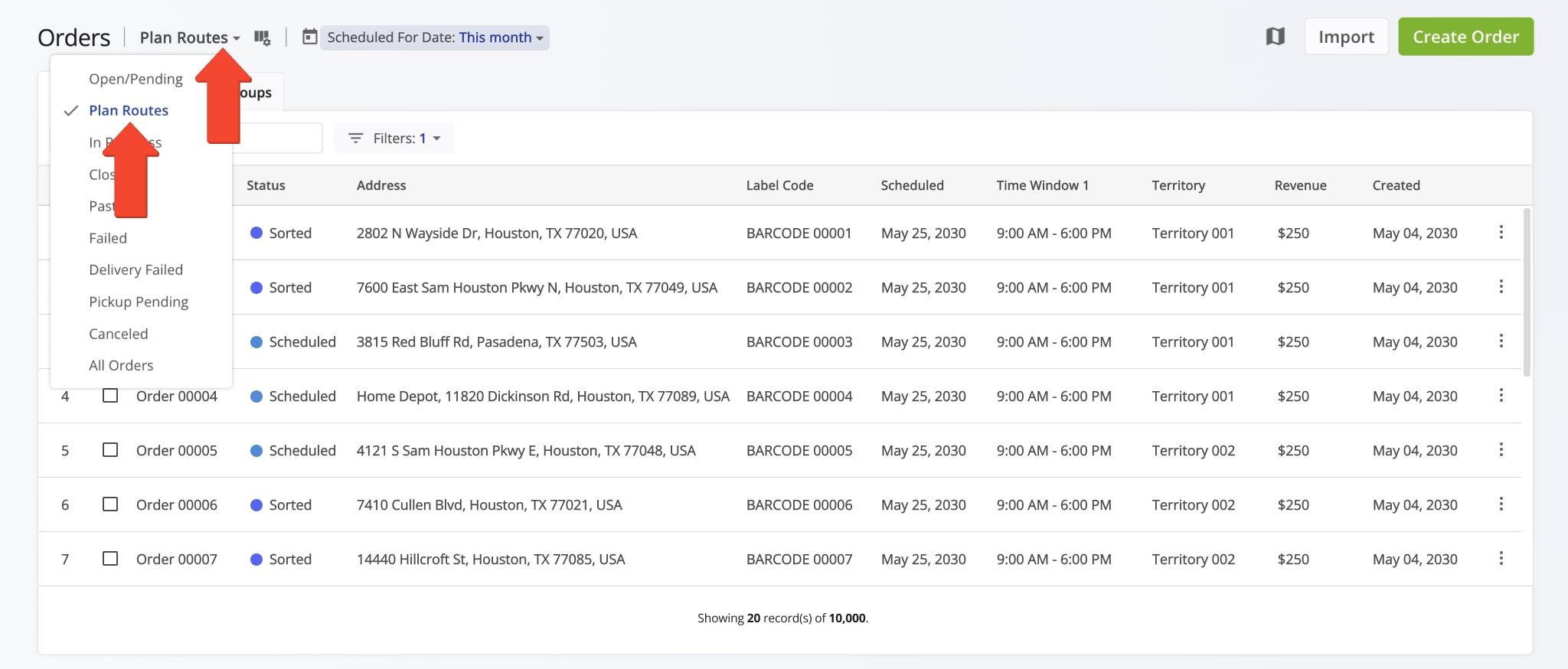The image size is (1568, 669).
Task: Open the three-dot menu for Order 00005
Action: (x=1501, y=449)
